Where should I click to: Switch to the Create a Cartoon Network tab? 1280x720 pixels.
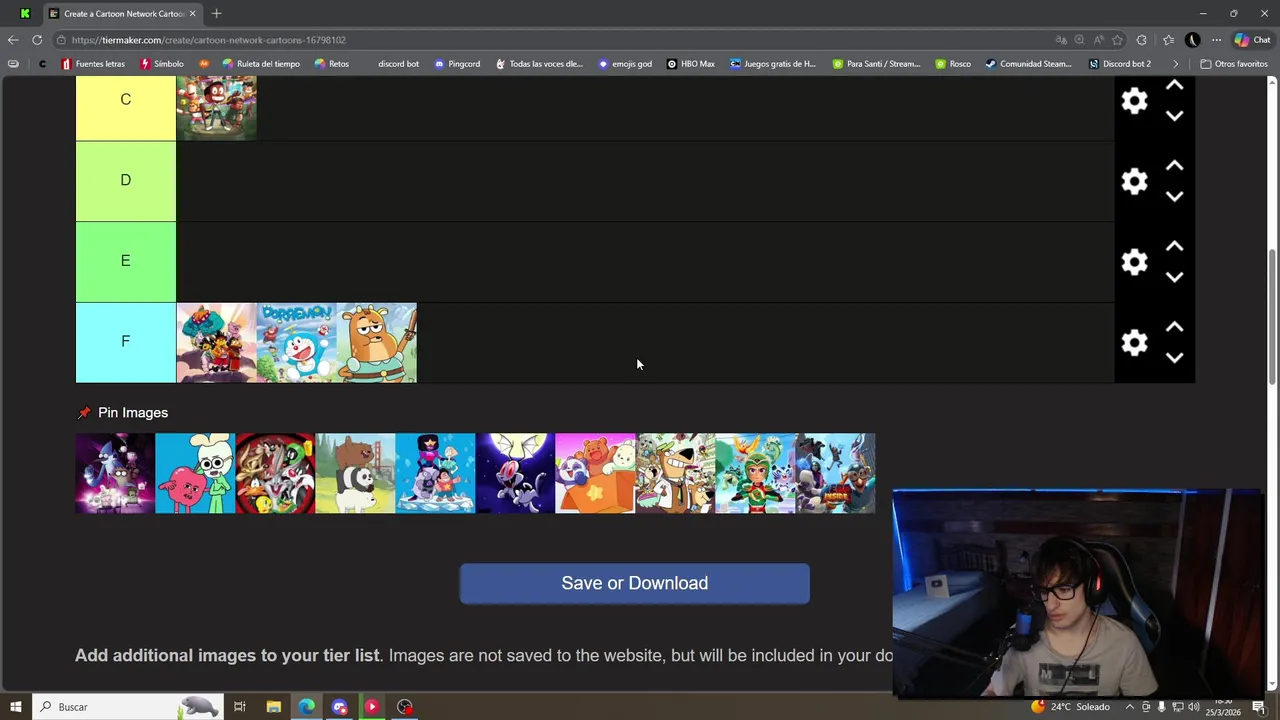coord(122,13)
